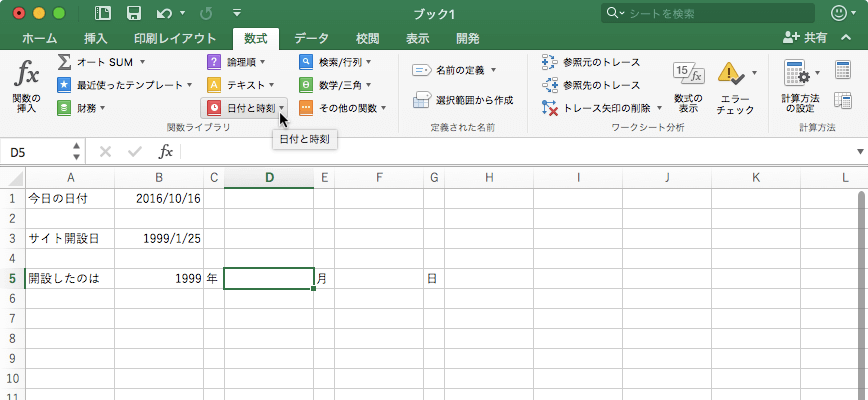
Task: Click Show Formulas (数式の表示) icon
Action: point(688,76)
